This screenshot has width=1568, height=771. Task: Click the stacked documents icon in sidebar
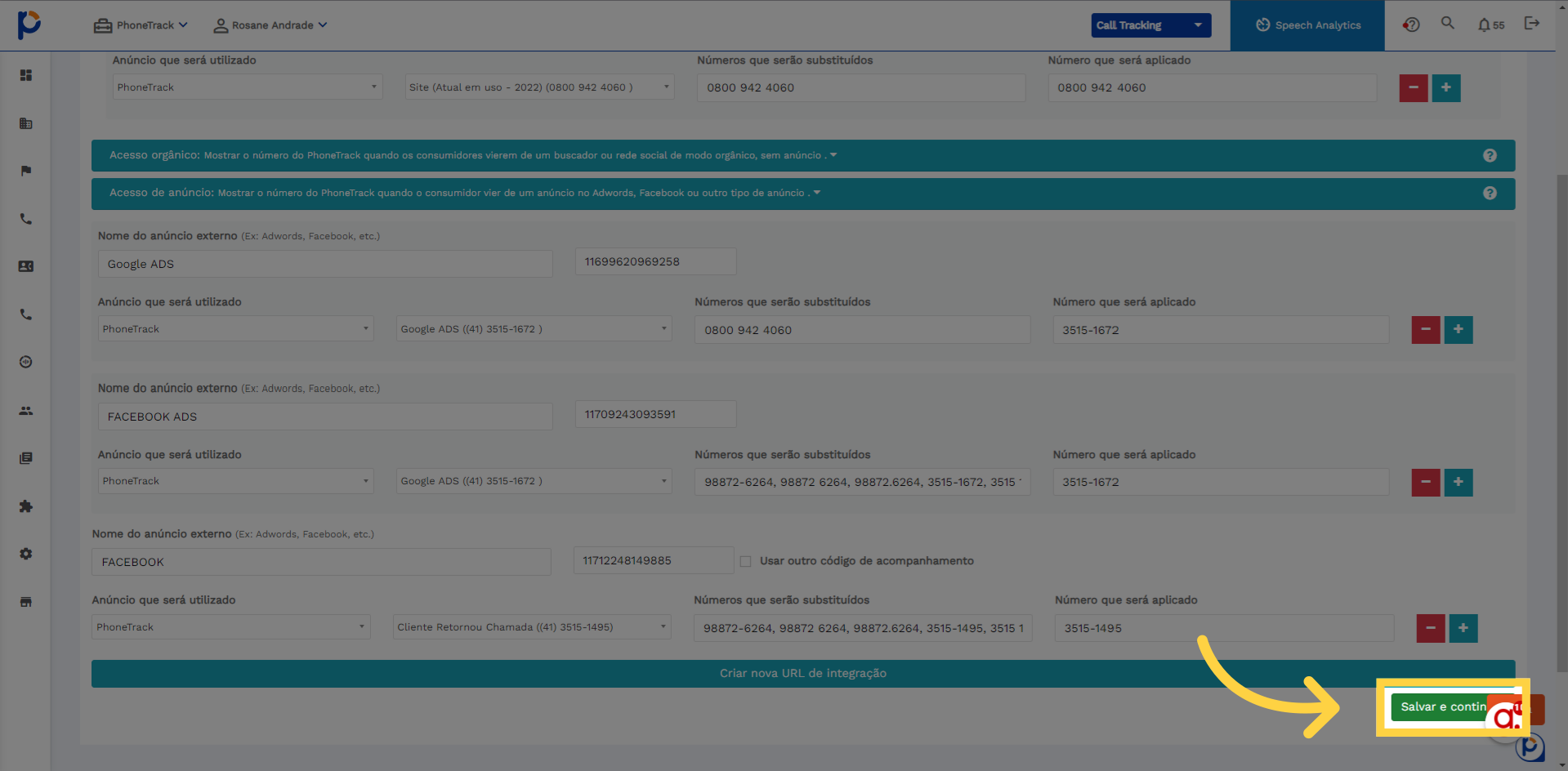point(26,458)
